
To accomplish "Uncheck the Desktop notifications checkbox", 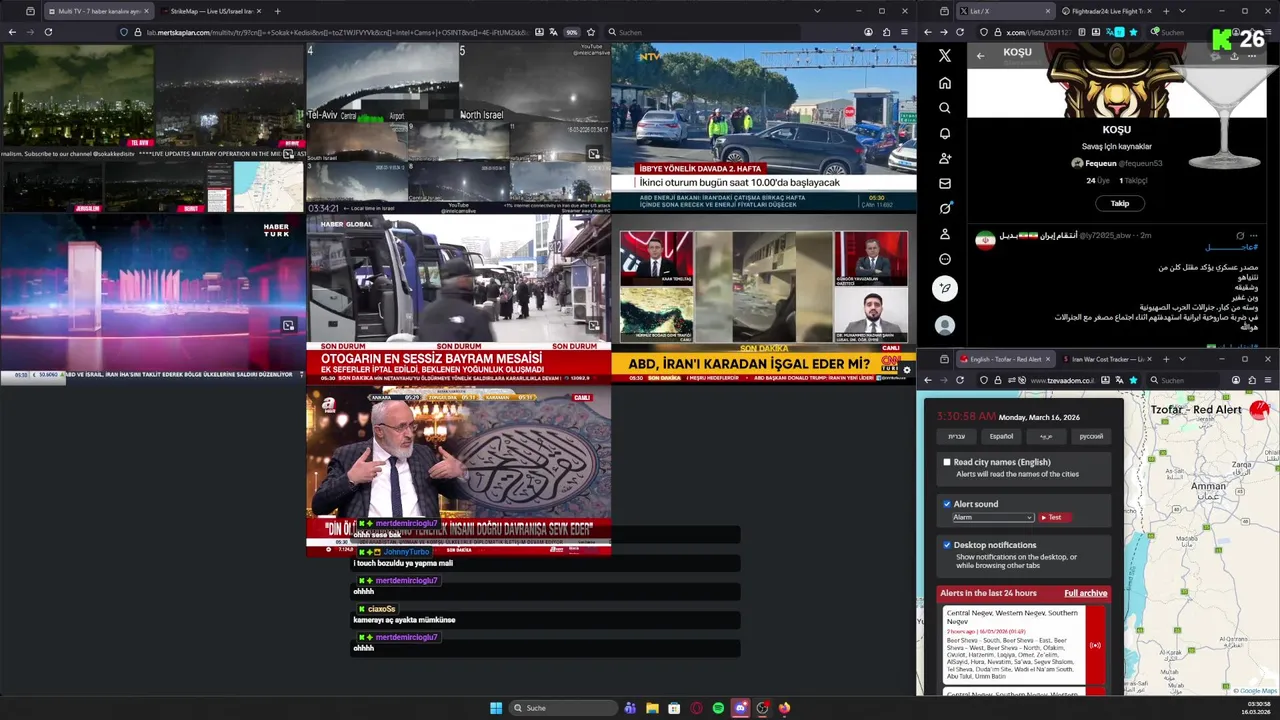I will click(947, 545).
